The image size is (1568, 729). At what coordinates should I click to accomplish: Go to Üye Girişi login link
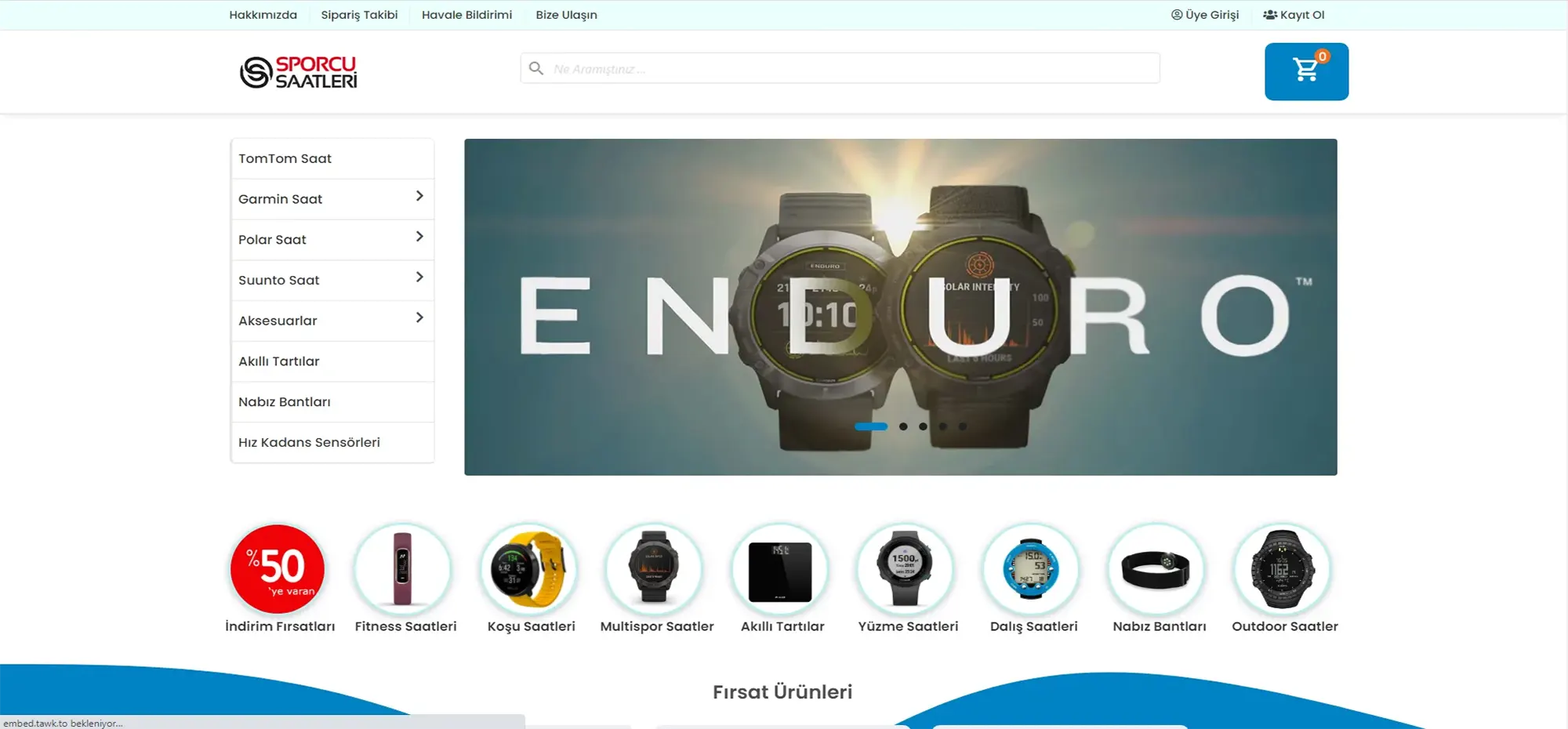[x=1205, y=15]
